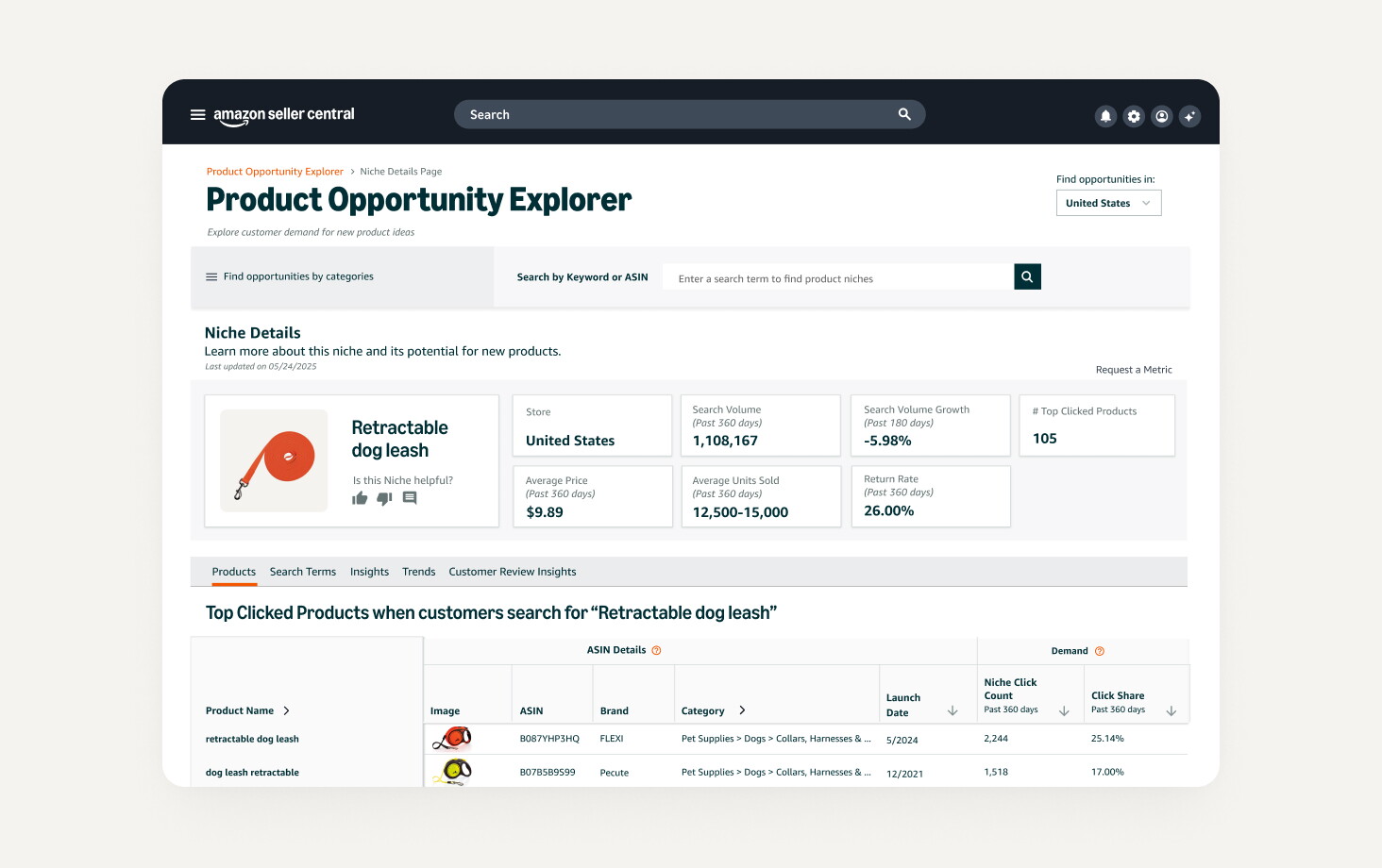Select the Products tab
The width and height of the screenshot is (1382, 868).
[x=234, y=572]
